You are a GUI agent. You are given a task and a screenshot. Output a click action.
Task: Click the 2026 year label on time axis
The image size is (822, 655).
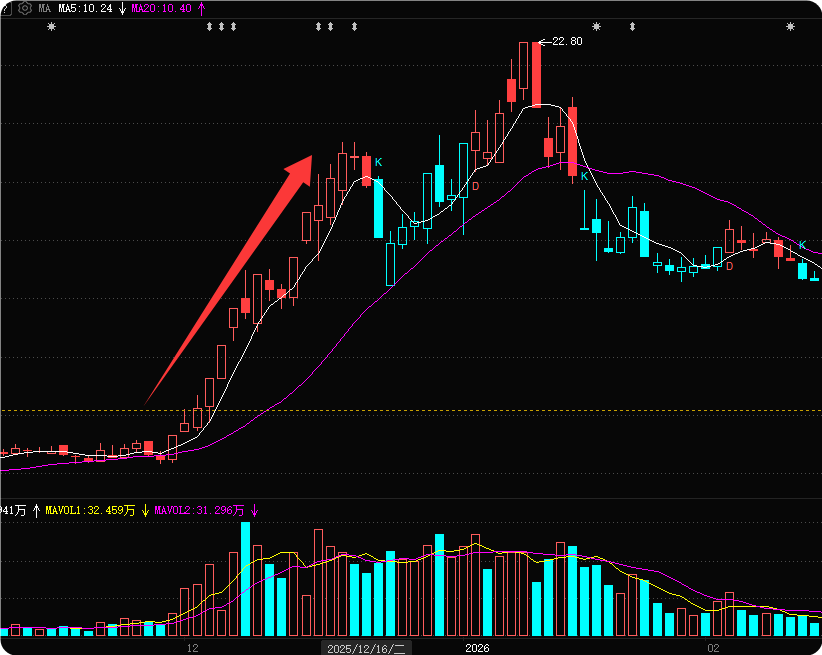477,648
